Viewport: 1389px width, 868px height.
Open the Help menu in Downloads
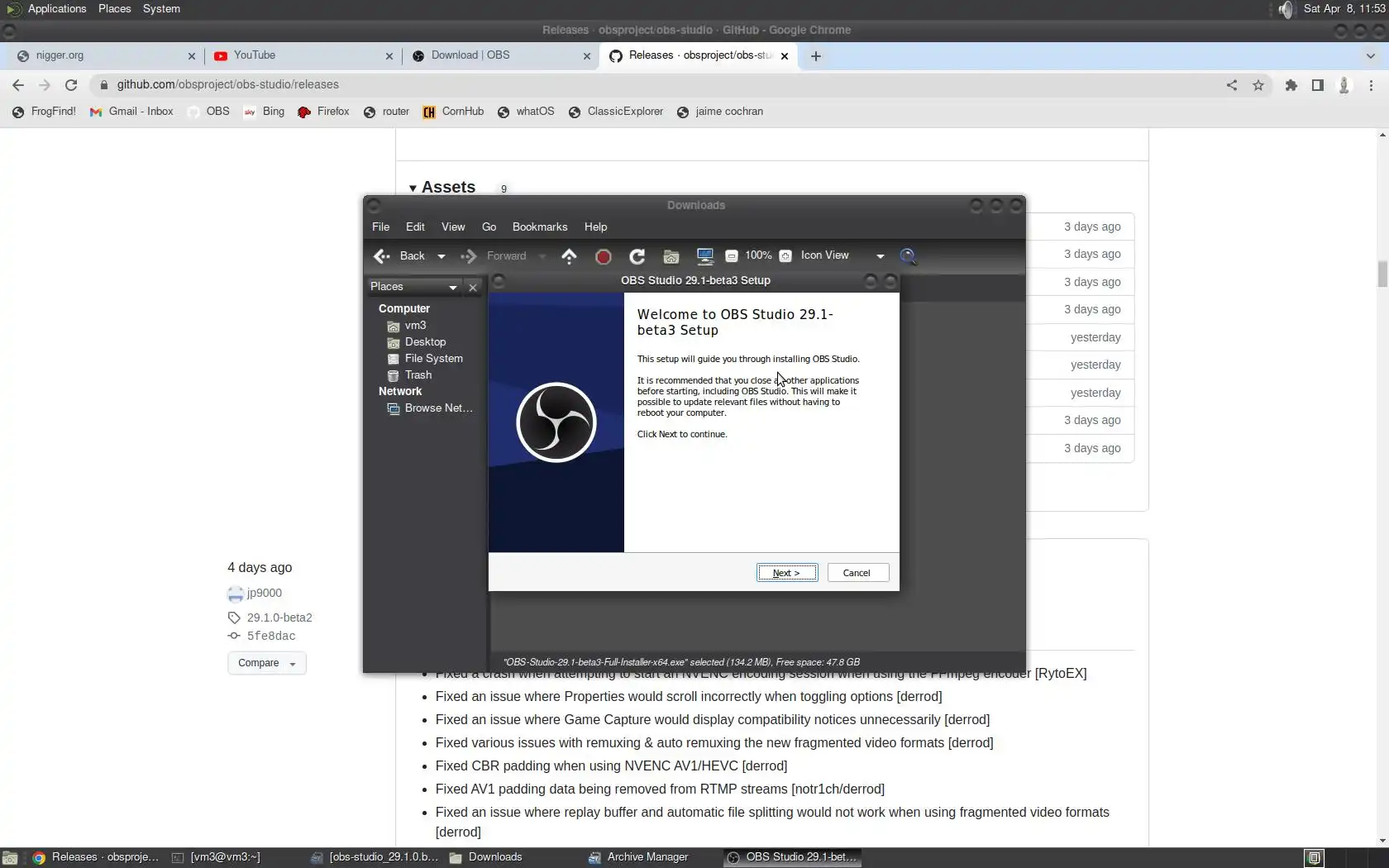click(x=595, y=227)
